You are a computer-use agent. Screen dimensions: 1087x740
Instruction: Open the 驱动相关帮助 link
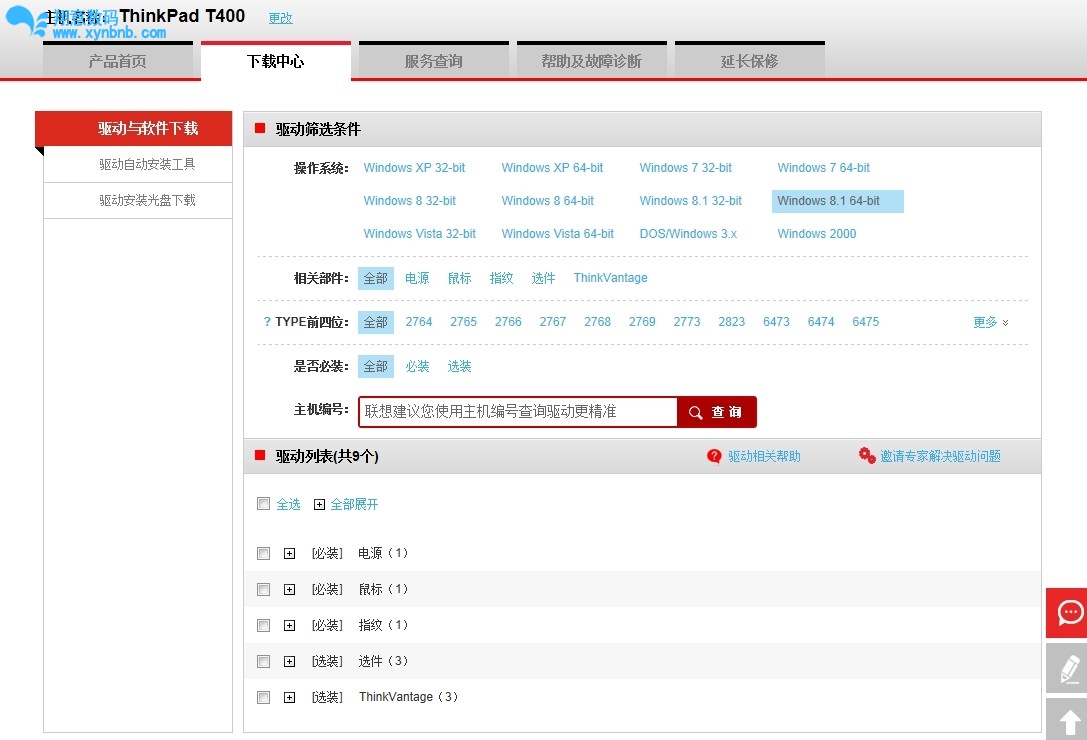point(764,456)
